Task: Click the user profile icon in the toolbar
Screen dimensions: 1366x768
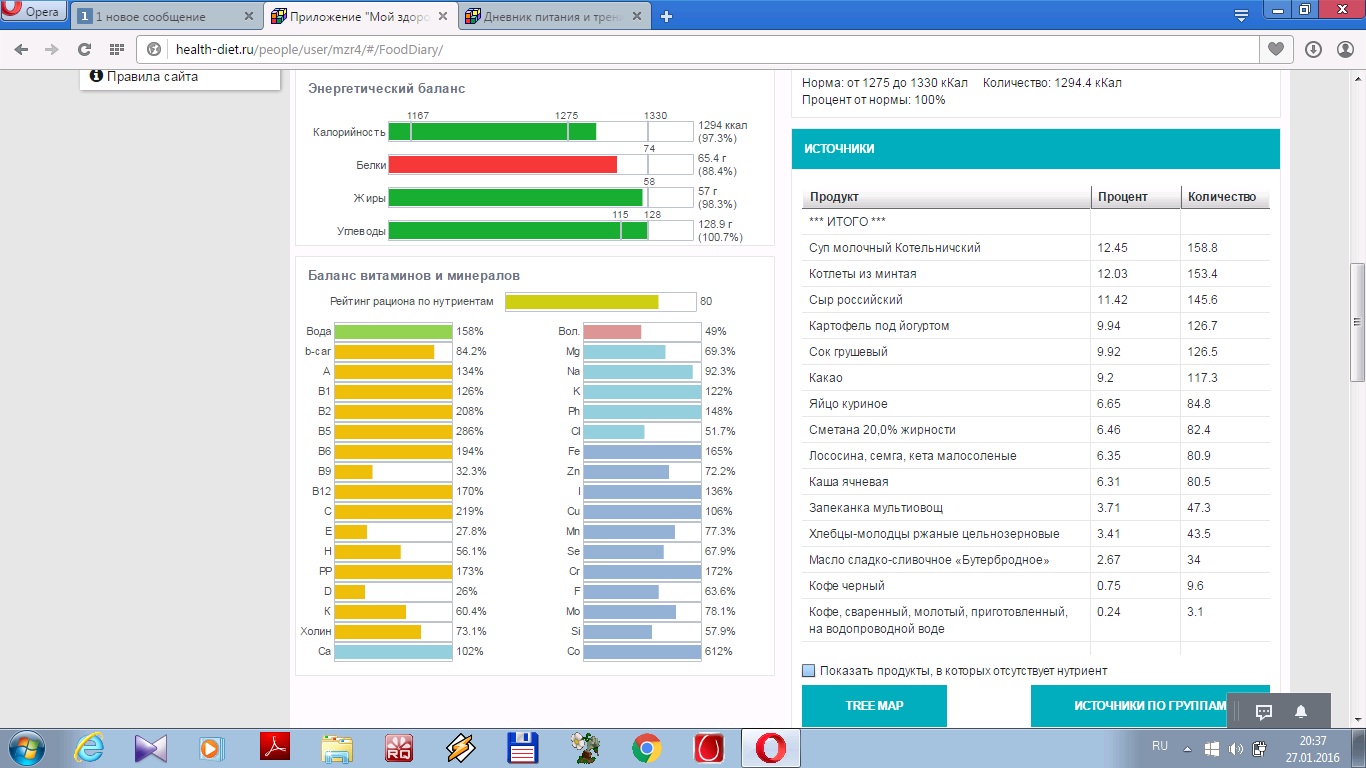Action: click(1344, 49)
